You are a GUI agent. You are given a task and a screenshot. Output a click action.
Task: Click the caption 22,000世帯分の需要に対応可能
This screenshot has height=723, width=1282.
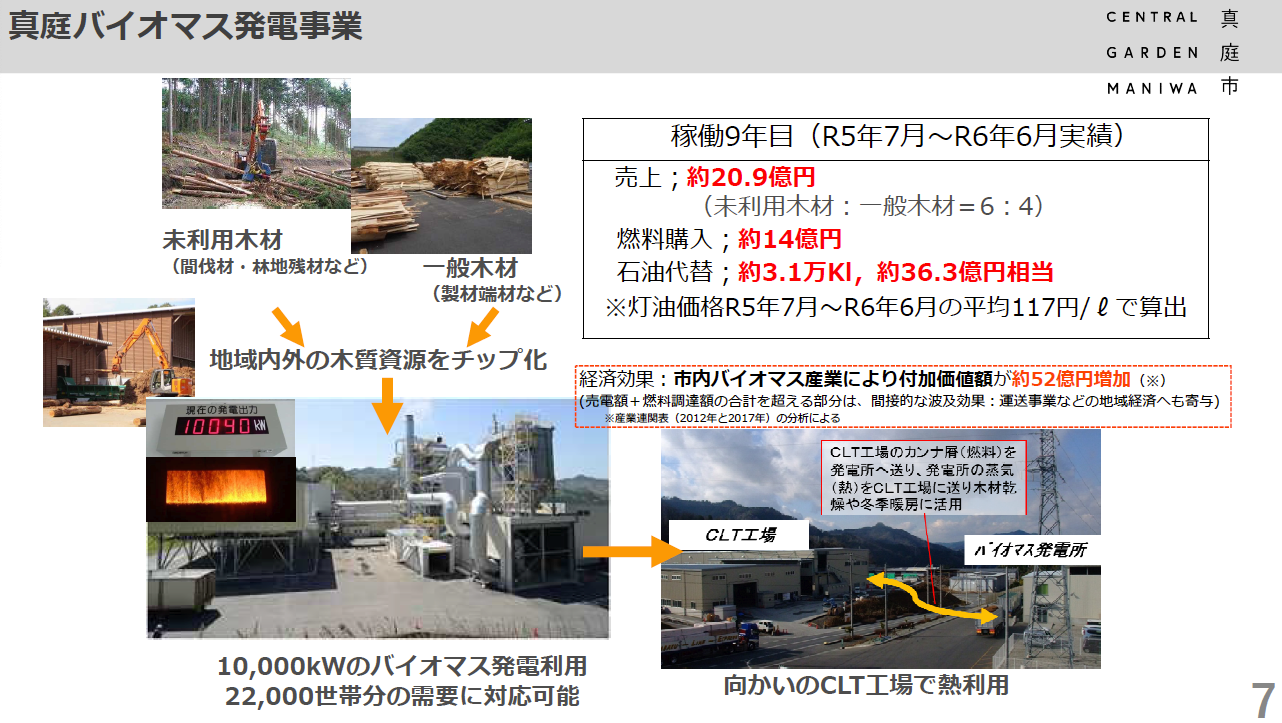click(x=402, y=695)
